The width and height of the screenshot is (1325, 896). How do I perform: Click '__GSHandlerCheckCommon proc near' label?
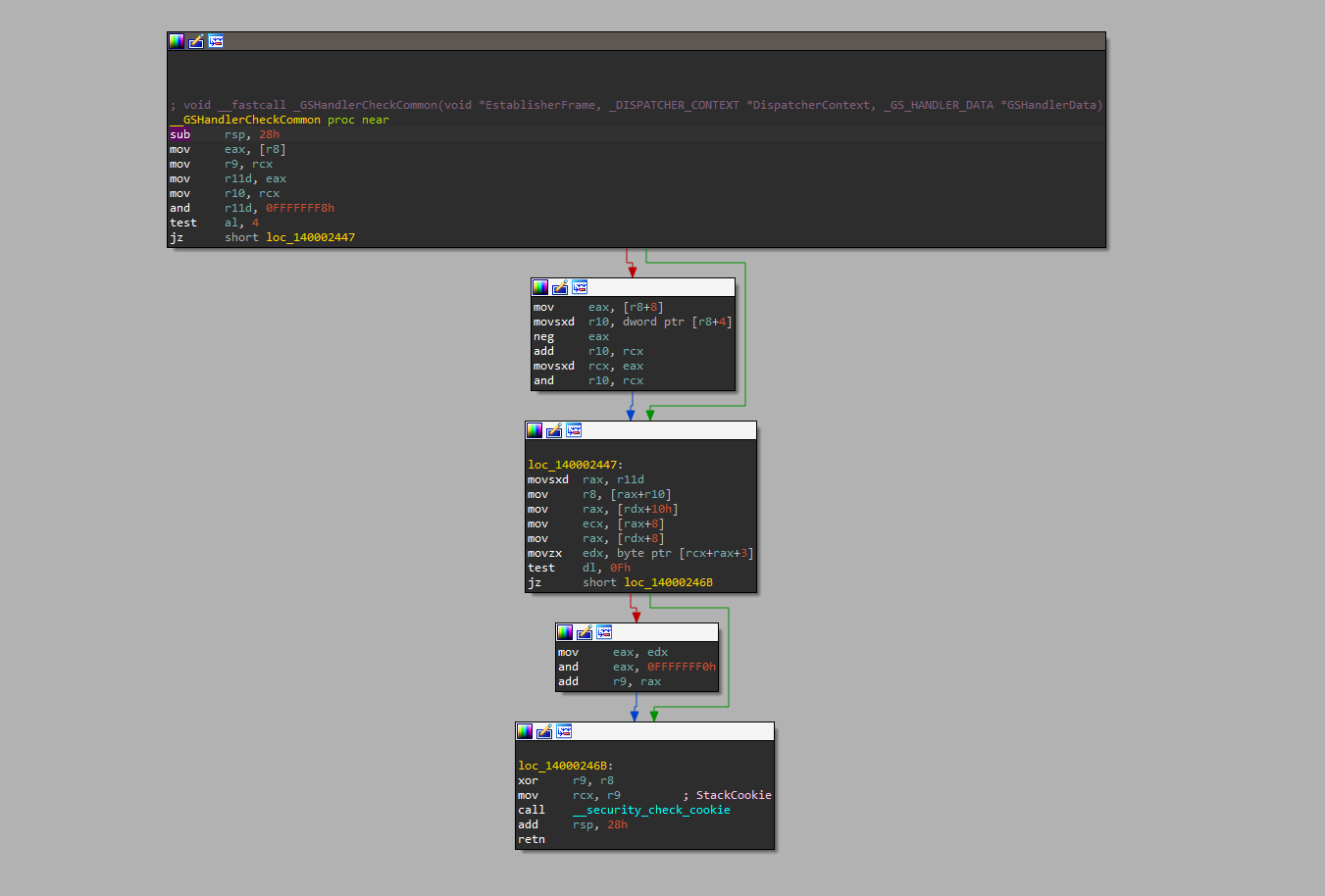[x=280, y=120]
